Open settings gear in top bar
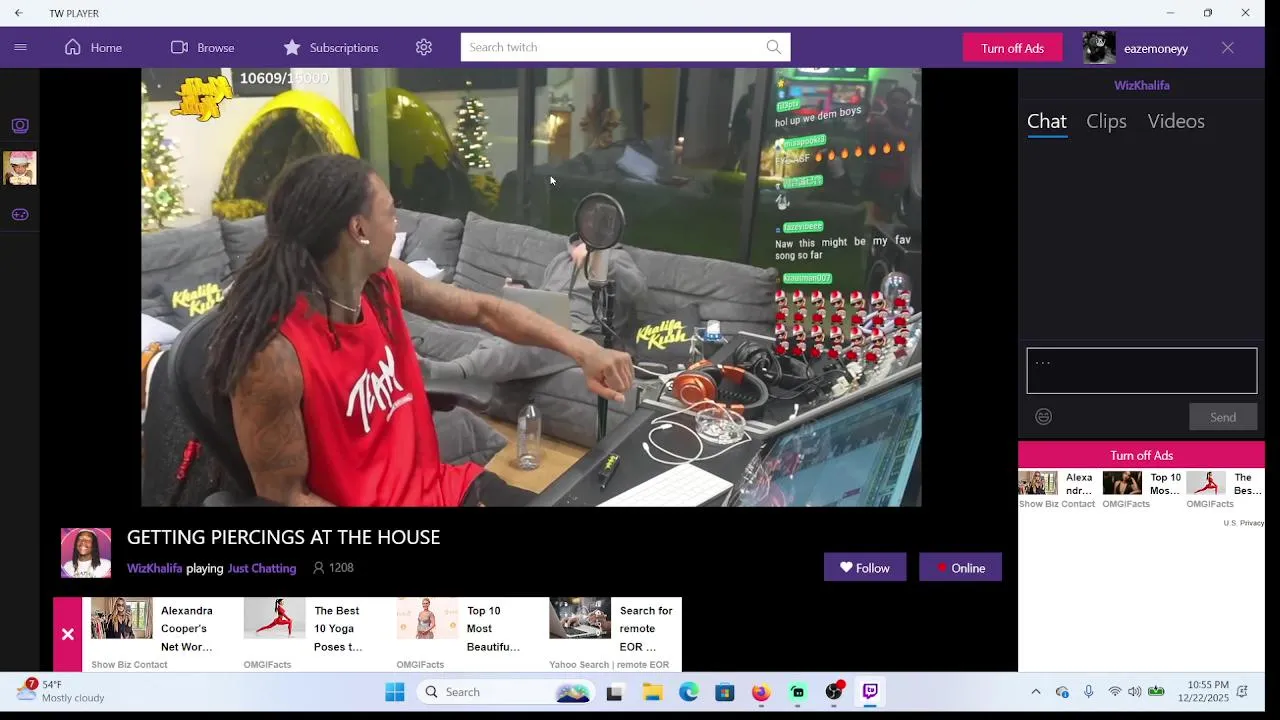The image size is (1280, 720). (424, 47)
